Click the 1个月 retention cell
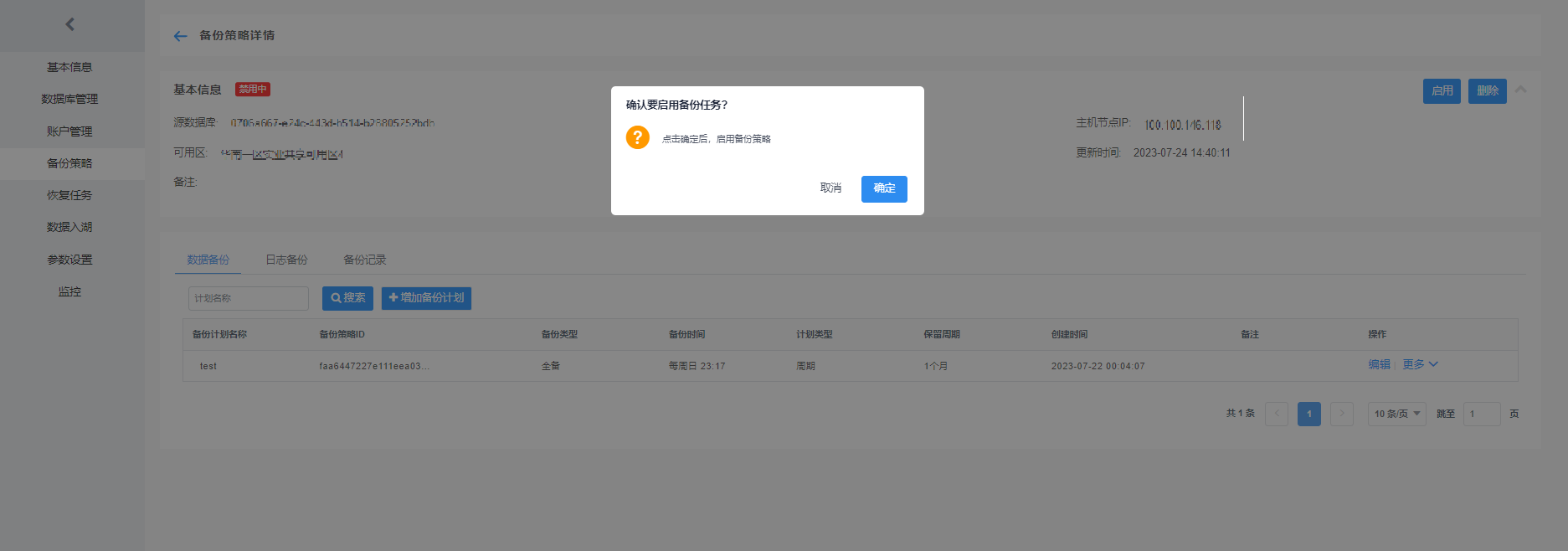The height and width of the screenshot is (551, 1568). (x=936, y=366)
